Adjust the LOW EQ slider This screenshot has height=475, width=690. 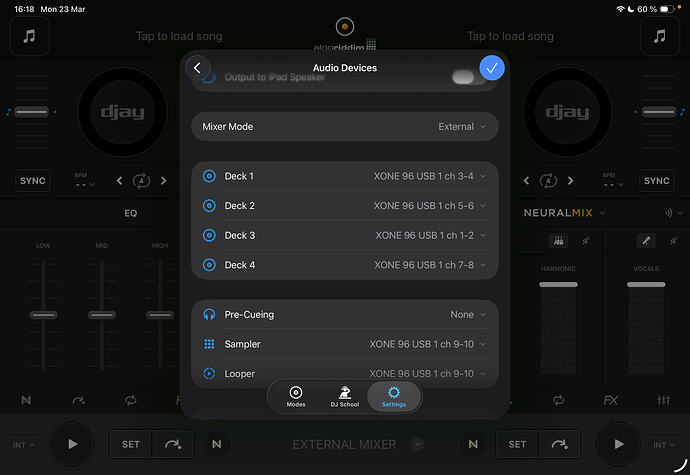pos(43,315)
